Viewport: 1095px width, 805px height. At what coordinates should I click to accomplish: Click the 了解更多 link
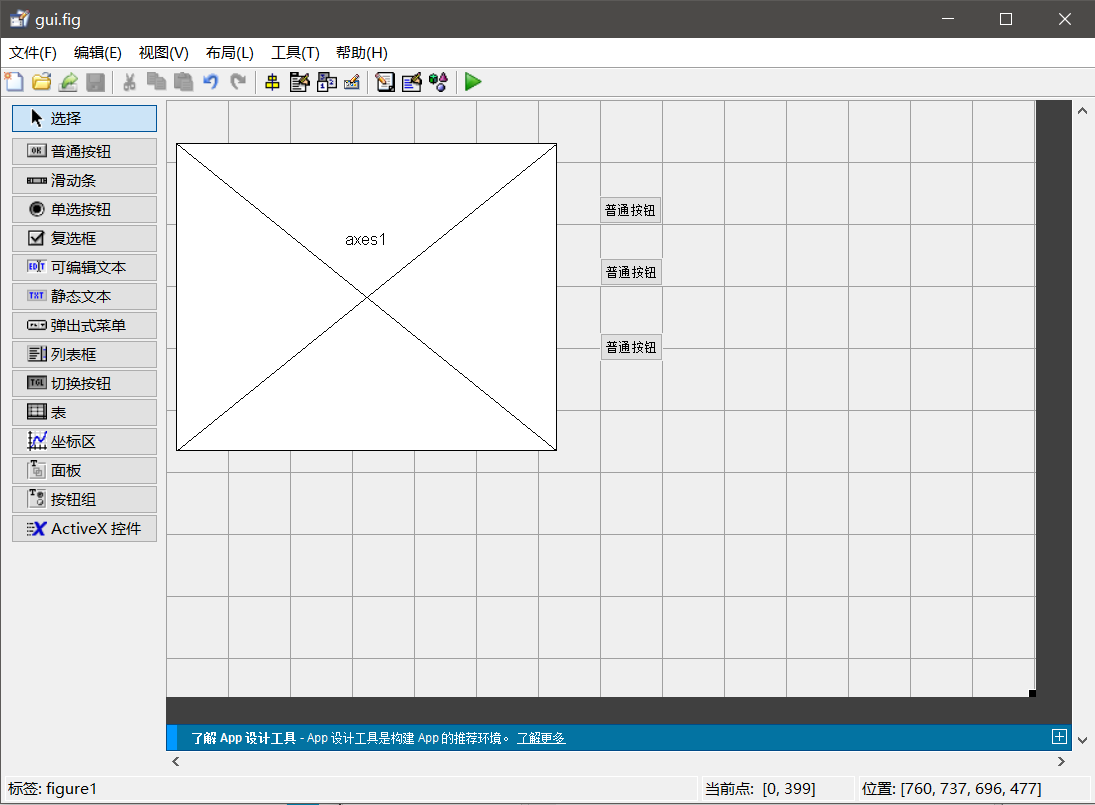541,738
